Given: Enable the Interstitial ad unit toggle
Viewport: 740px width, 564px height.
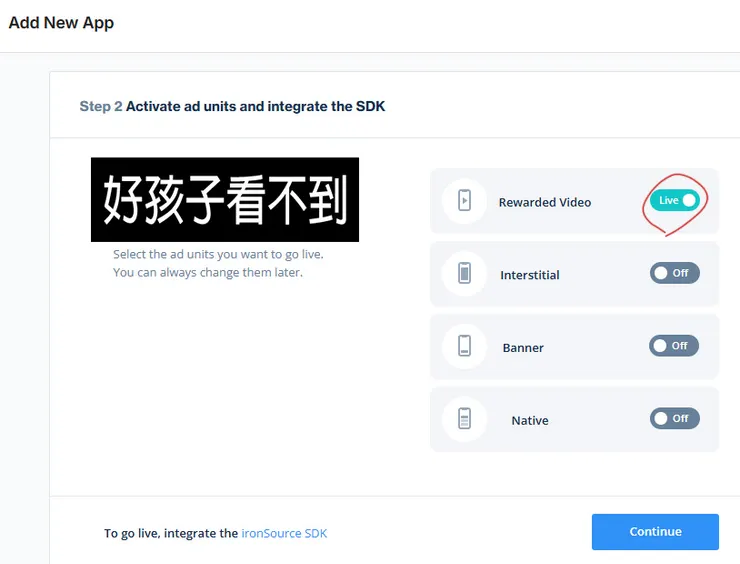Looking at the screenshot, I should pos(674,273).
